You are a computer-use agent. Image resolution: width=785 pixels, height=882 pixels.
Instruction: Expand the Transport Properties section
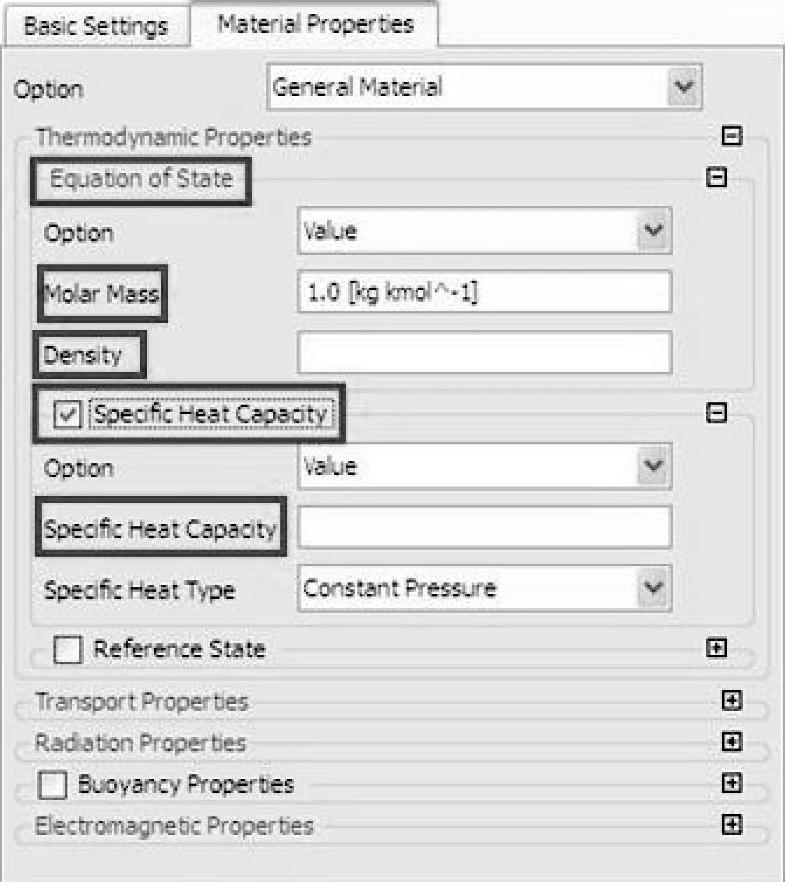point(731,702)
